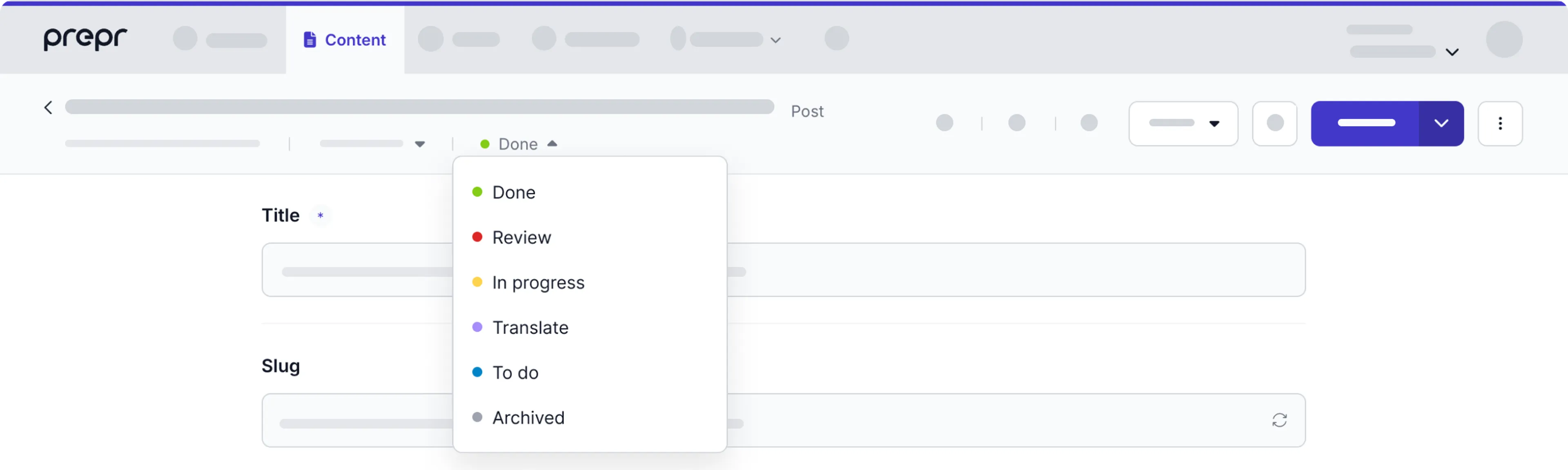Expand the purple button's chevron dropdown

(x=1441, y=124)
